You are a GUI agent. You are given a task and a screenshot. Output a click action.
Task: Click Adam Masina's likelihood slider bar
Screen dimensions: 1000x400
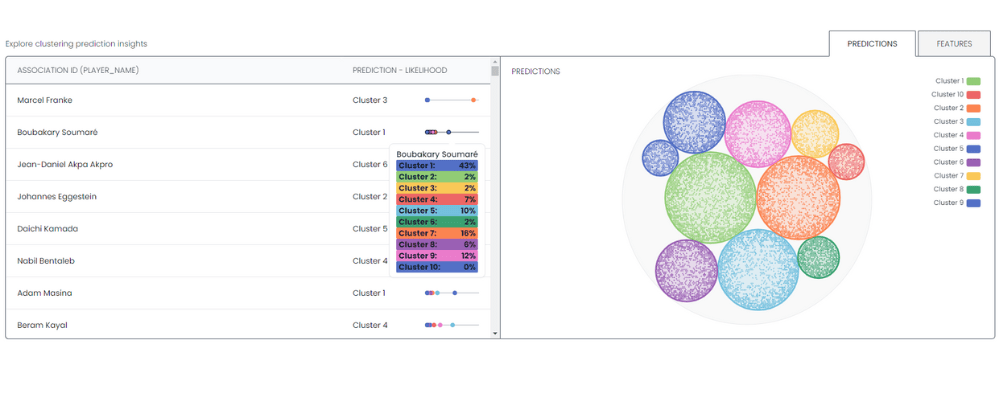tap(452, 293)
